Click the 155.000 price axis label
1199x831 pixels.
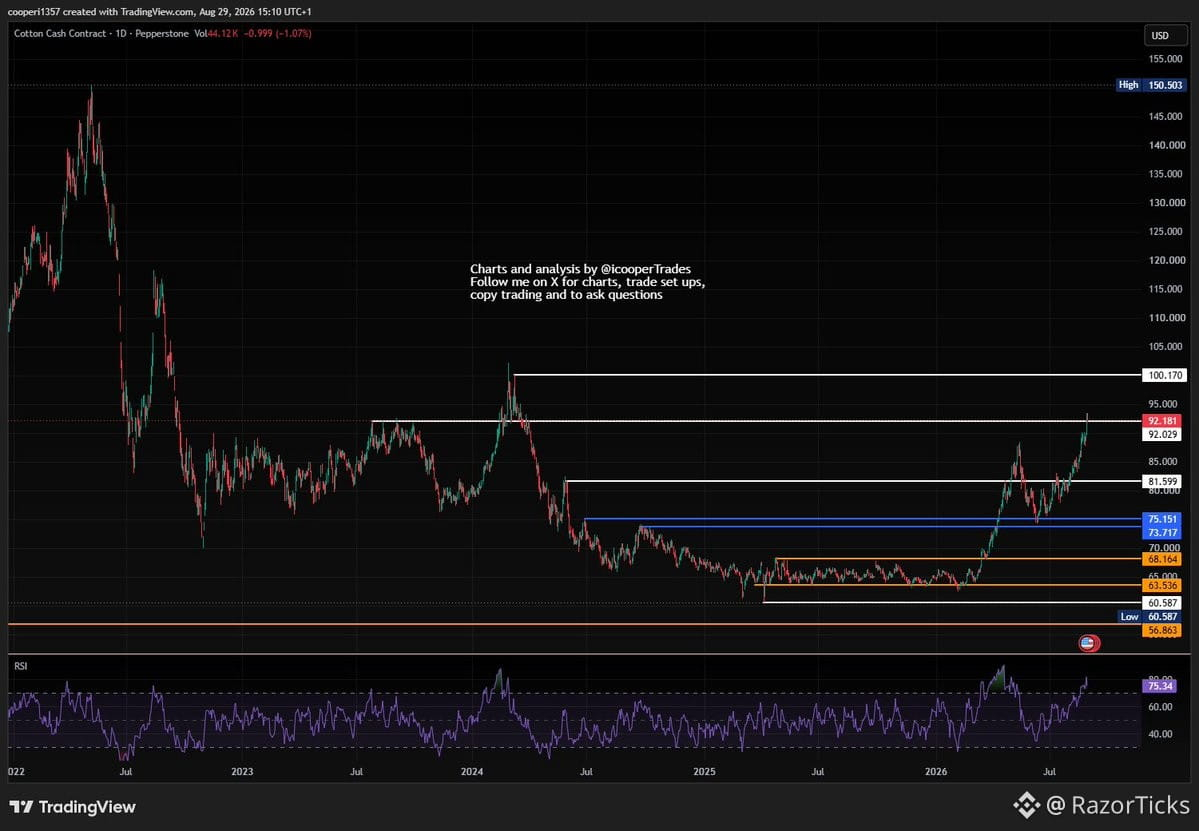1166,59
